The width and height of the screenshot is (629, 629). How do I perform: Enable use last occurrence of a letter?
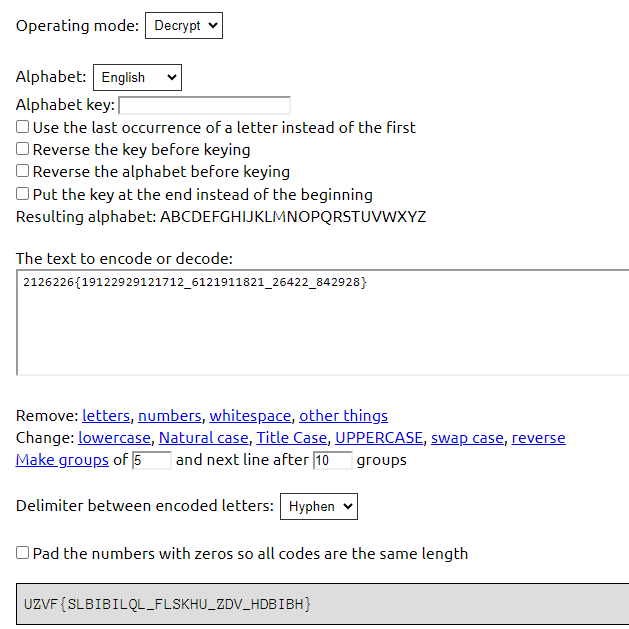point(22,127)
